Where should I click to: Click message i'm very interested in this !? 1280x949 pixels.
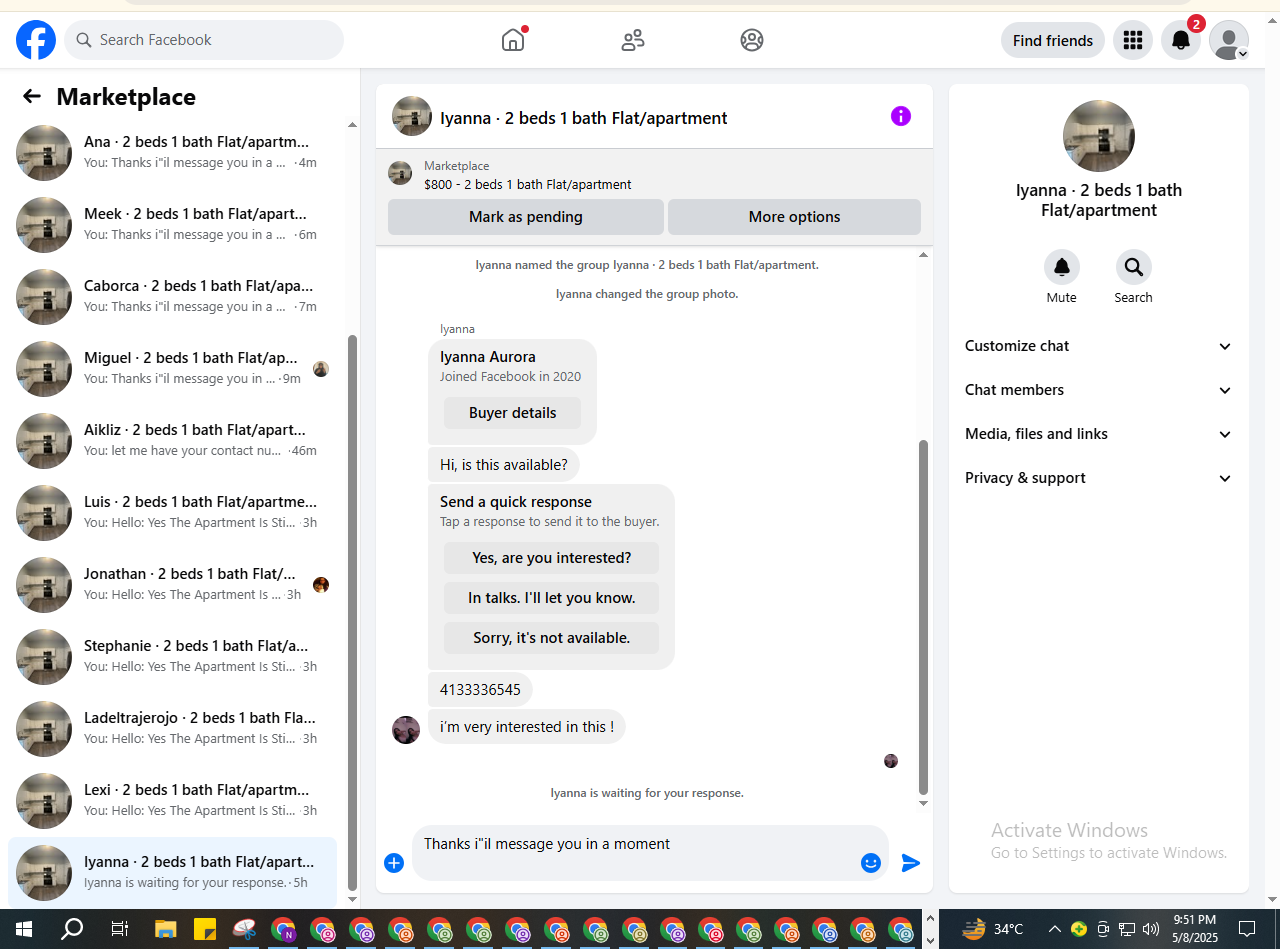(x=527, y=727)
